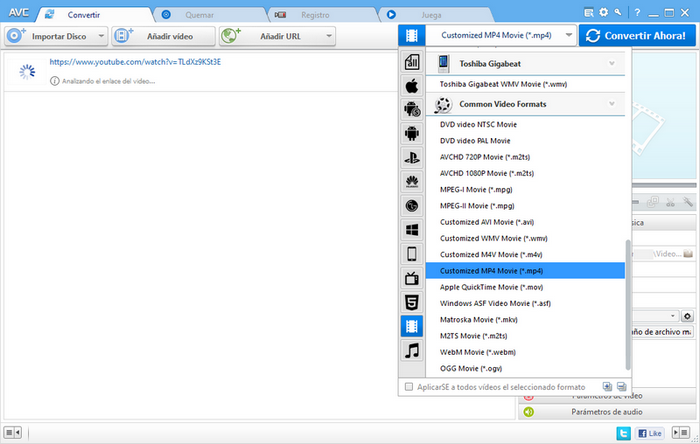
Task: Switch to the Quemar tab
Action: (199, 15)
